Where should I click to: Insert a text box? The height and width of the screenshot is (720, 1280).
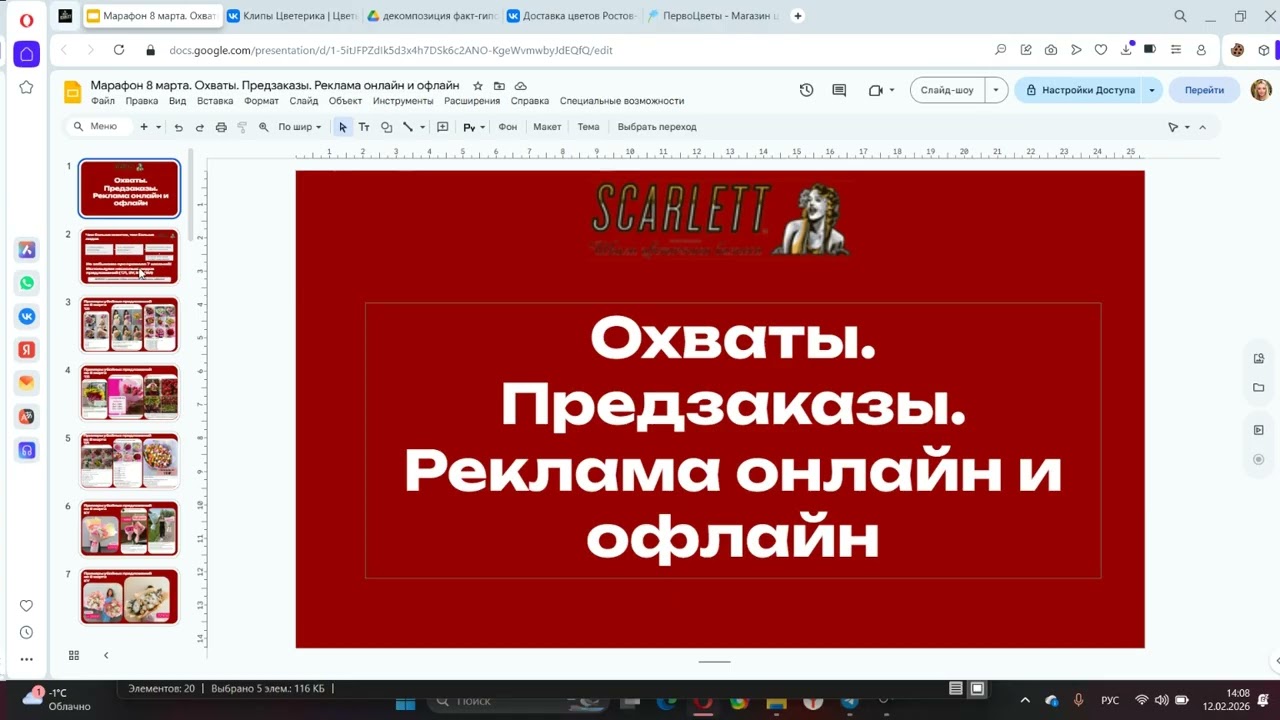[364, 127]
